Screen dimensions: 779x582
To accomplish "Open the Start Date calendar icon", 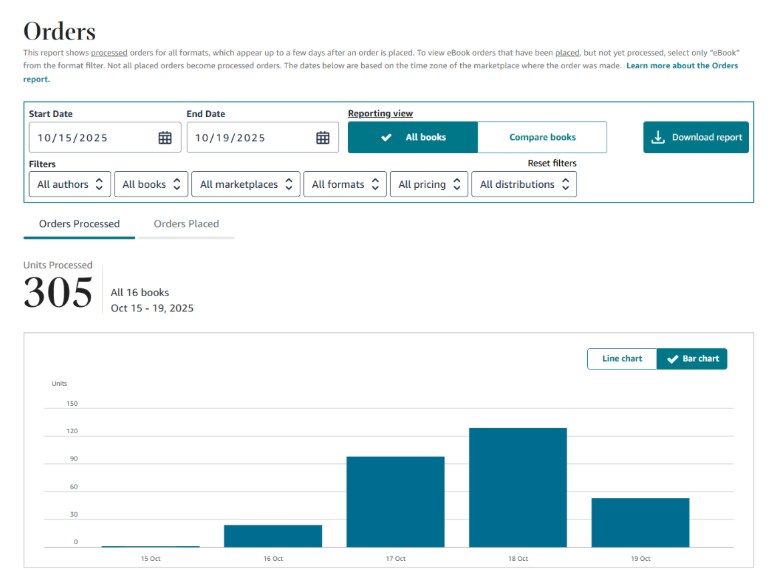I will click(x=165, y=138).
